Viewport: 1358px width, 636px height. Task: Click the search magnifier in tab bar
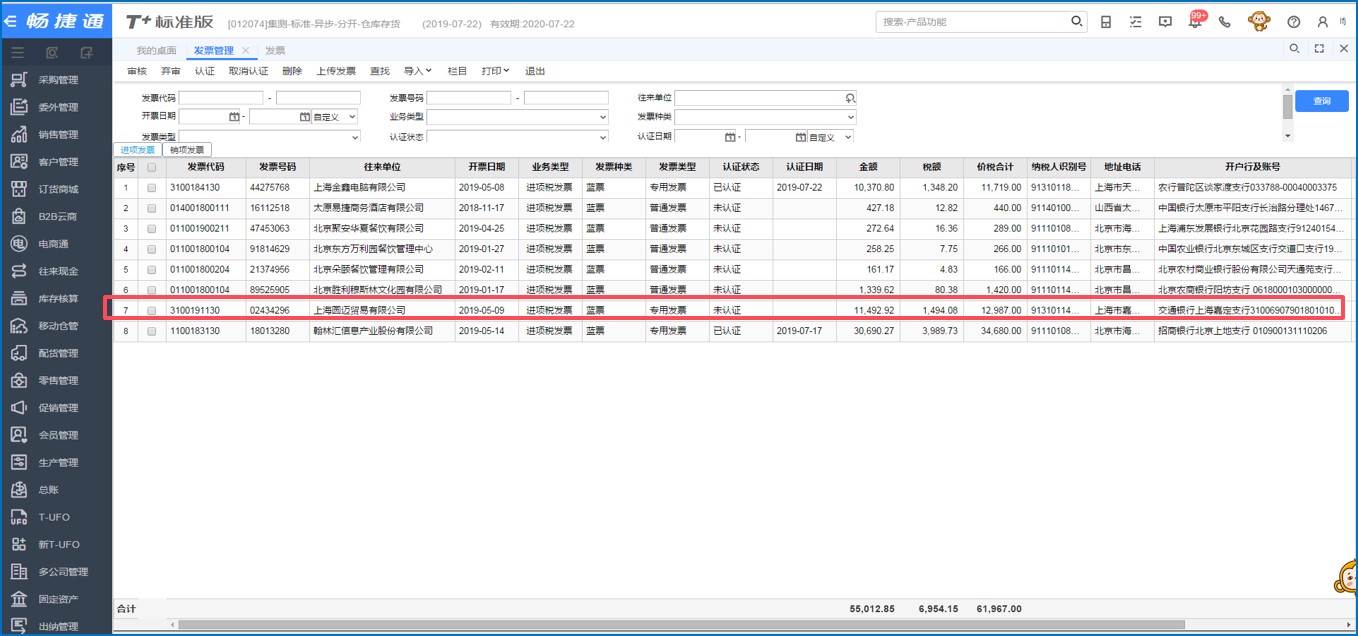click(x=1294, y=48)
